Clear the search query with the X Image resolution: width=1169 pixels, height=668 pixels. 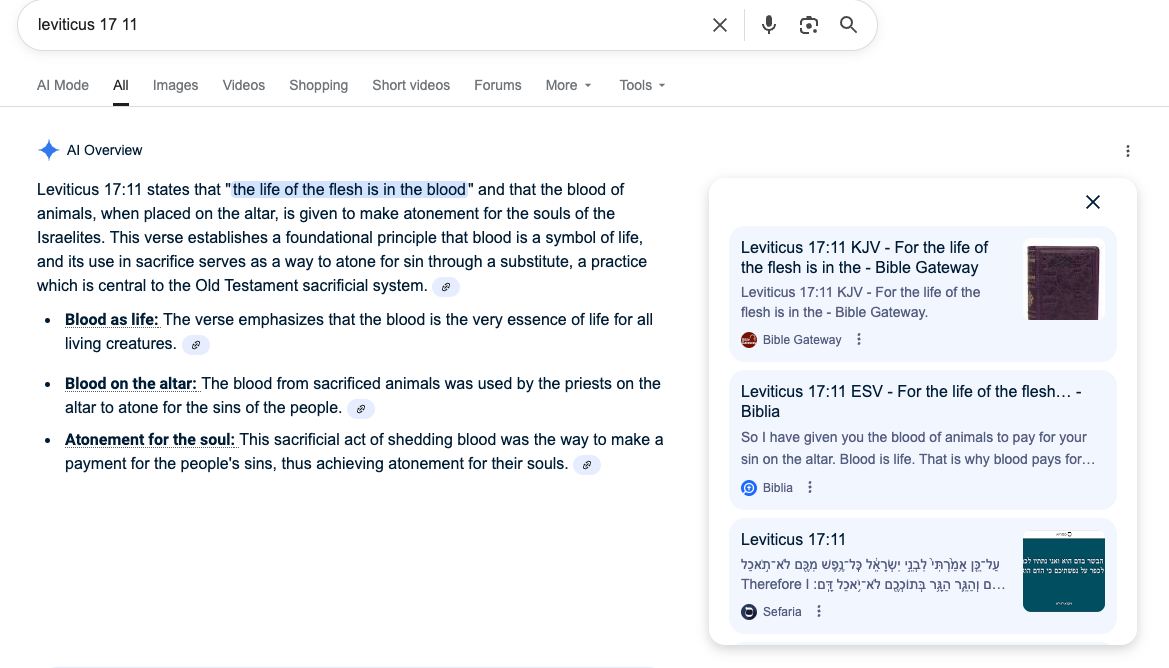click(x=719, y=25)
